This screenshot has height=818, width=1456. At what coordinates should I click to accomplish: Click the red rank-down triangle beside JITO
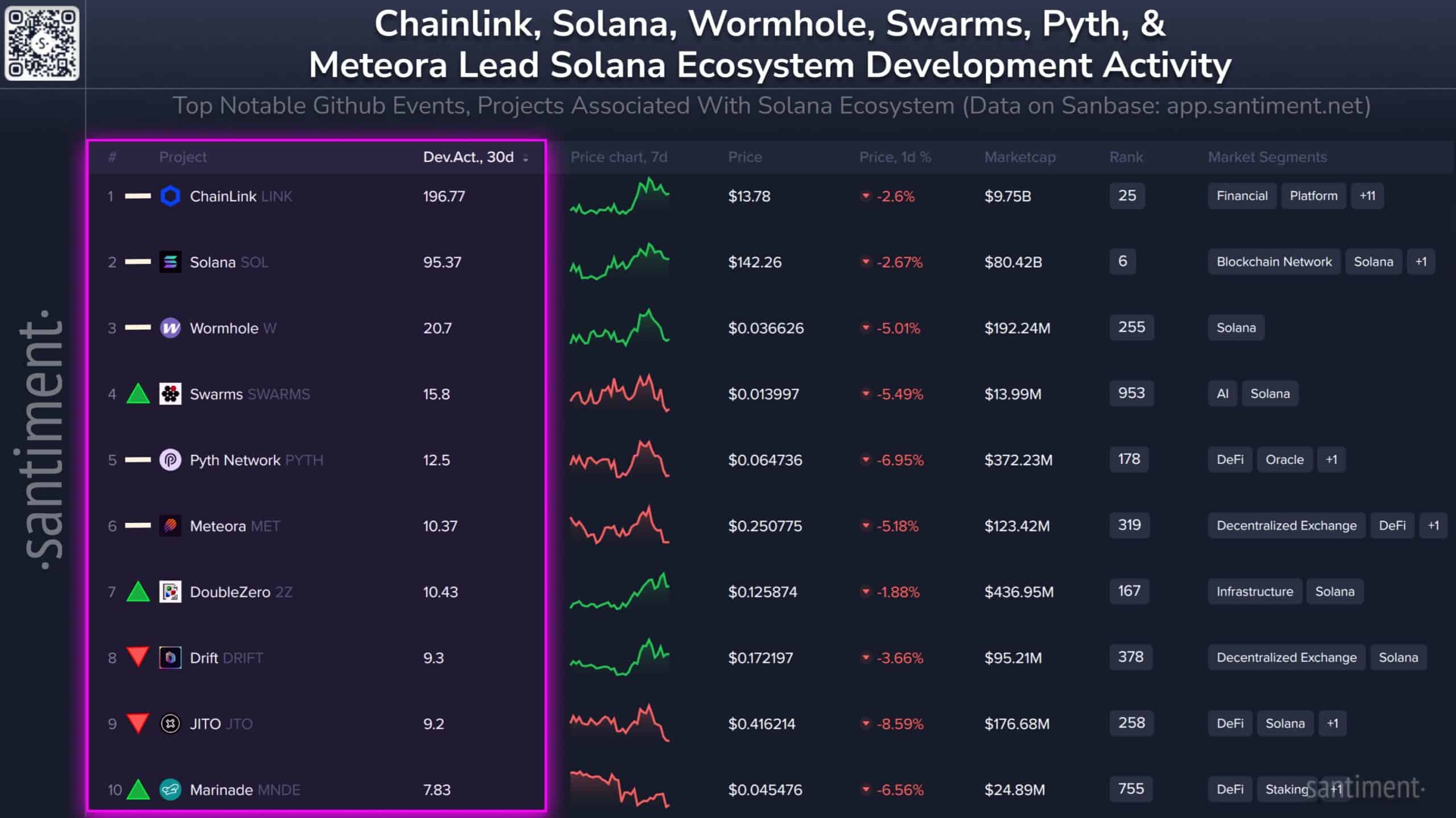click(138, 724)
